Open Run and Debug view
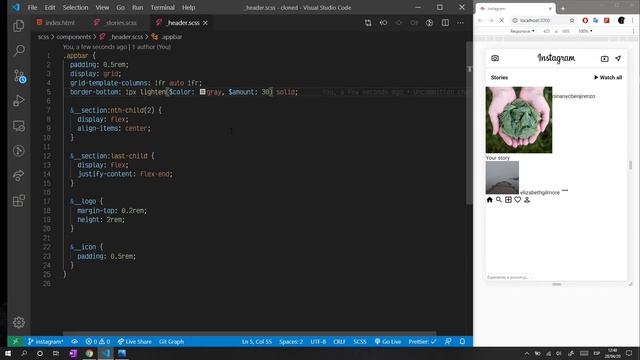 point(19,101)
